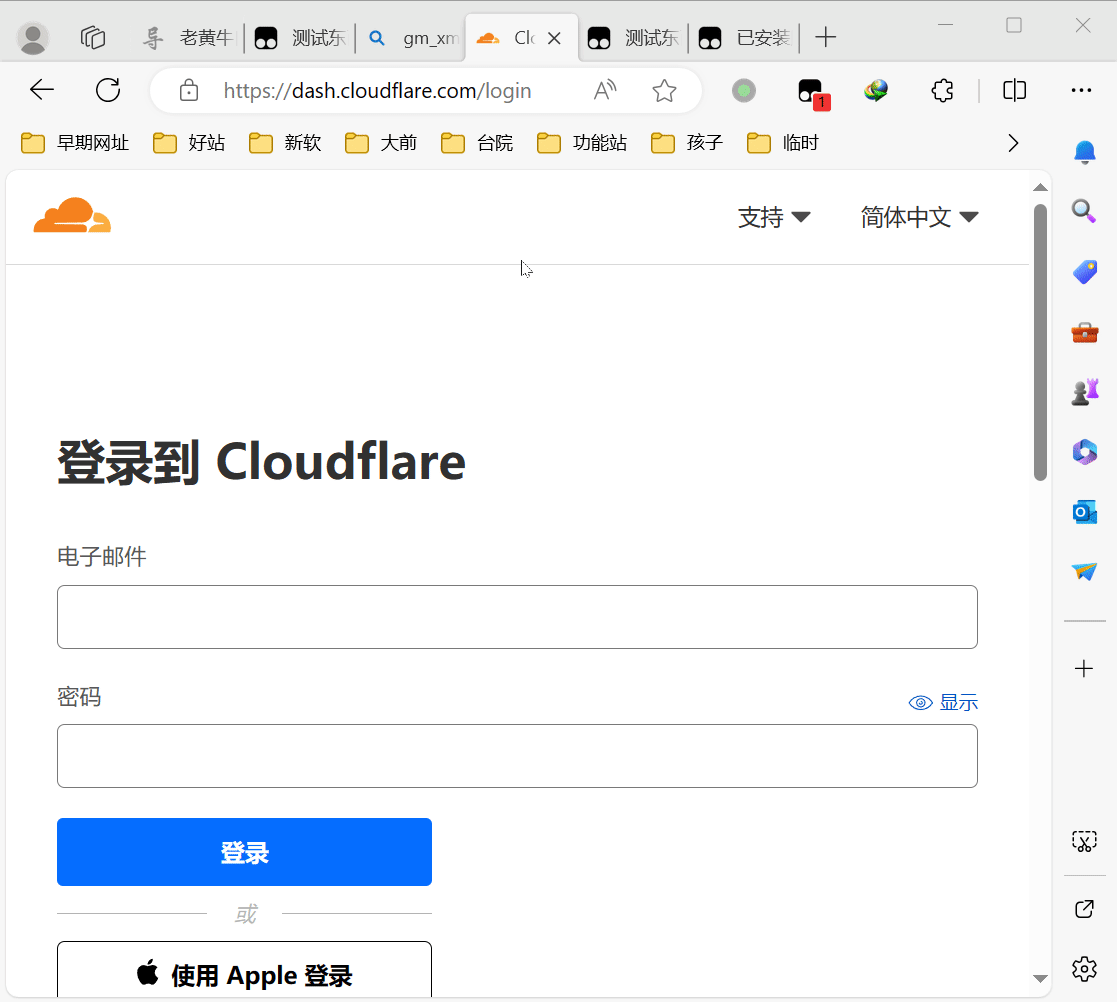Open the 简体中文 language dropdown
This screenshot has width=1117, height=1002.
tap(918, 217)
